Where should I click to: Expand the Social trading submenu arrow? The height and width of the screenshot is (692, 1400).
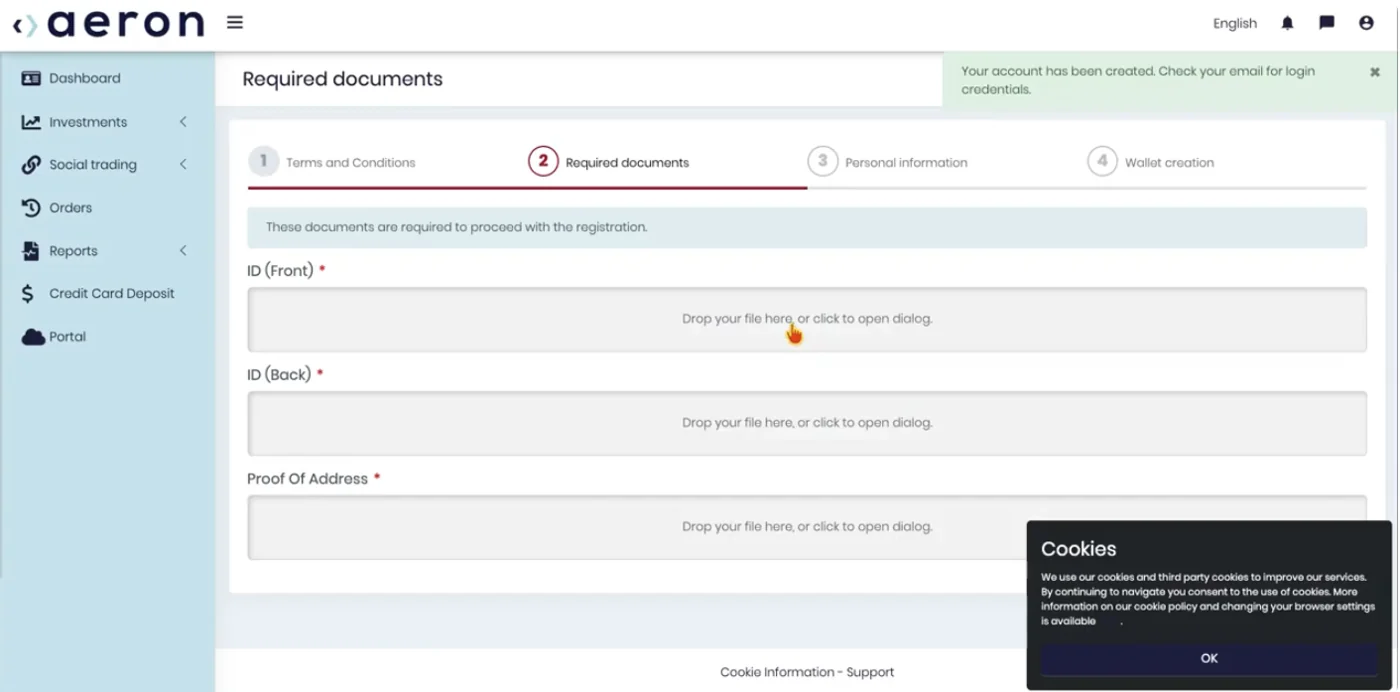pyautogui.click(x=183, y=165)
